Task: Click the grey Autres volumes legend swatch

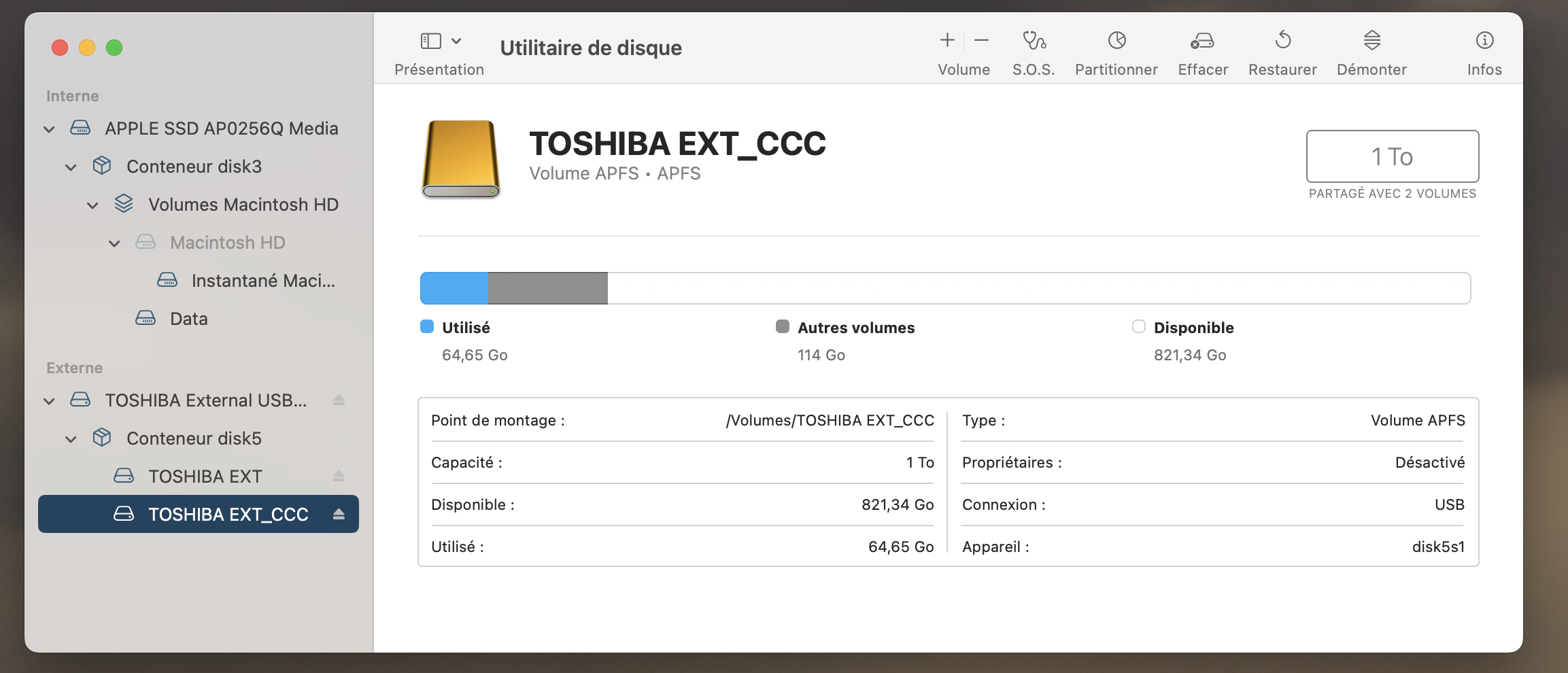Action: pyautogui.click(x=783, y=327)
